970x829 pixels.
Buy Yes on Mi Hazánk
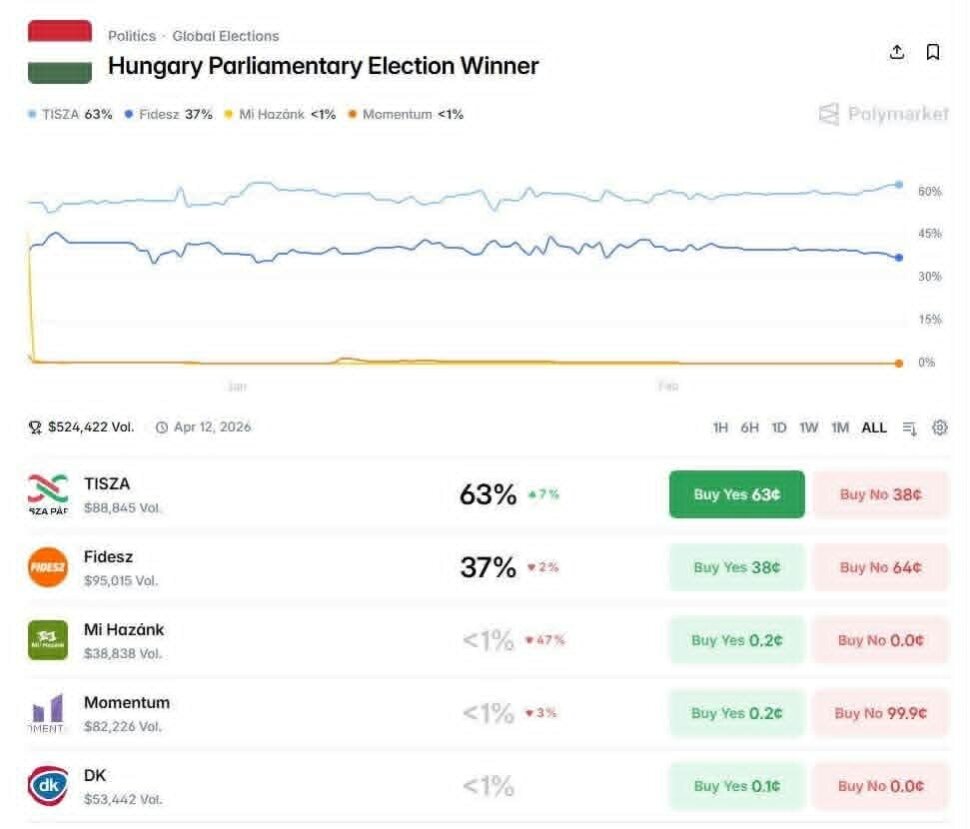point(736,640)
